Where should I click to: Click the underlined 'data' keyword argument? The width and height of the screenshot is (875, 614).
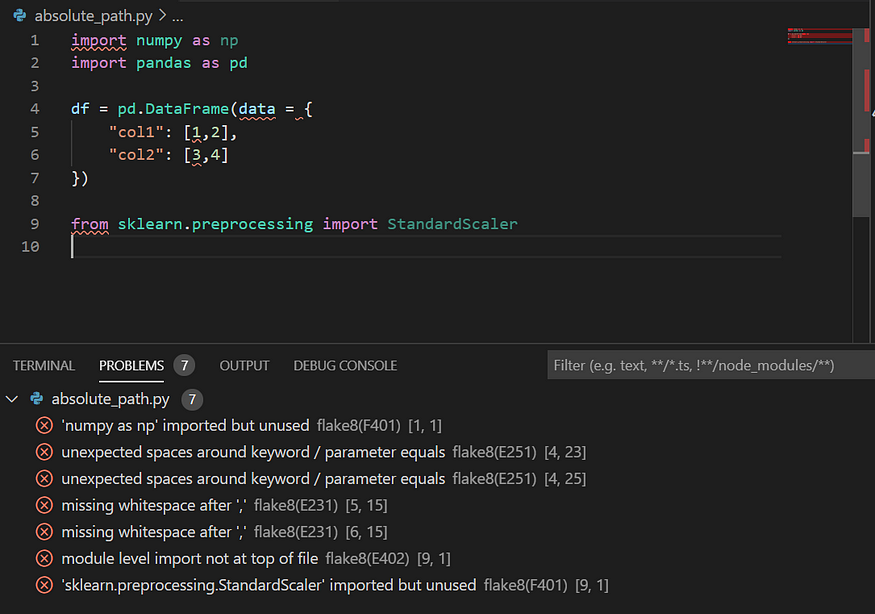pyautogui.click(x=257, y=109)
